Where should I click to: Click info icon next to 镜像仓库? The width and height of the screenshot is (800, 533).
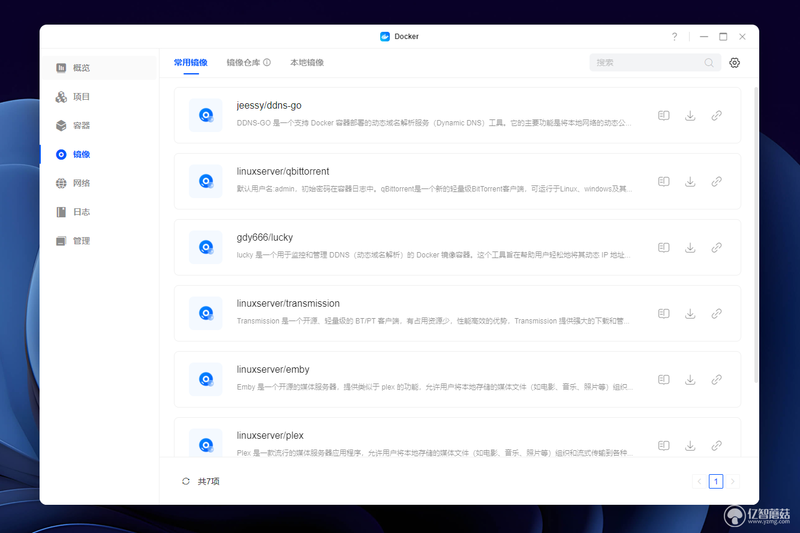point(267,62)
